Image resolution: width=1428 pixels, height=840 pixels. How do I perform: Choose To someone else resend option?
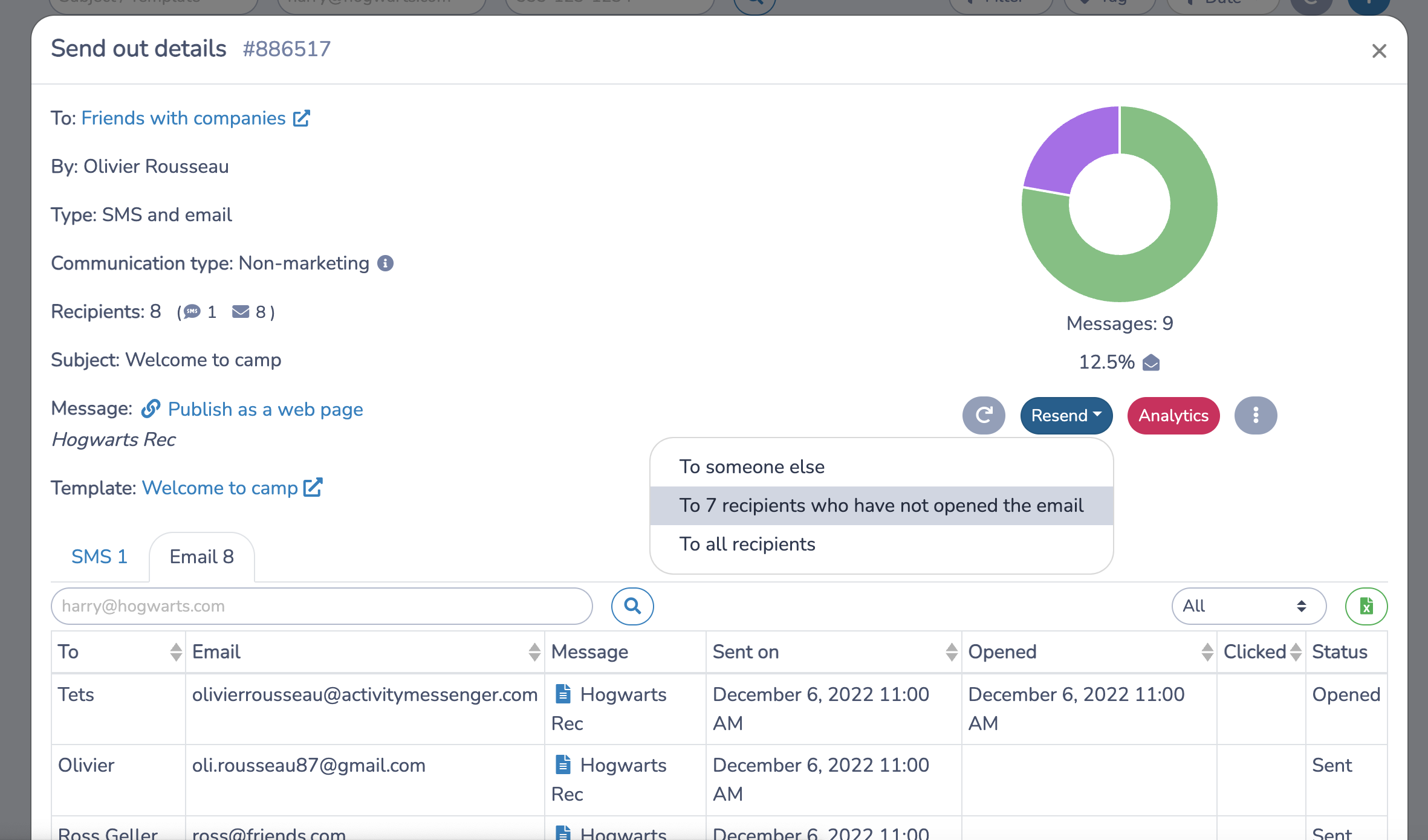(x=881, y=467)
